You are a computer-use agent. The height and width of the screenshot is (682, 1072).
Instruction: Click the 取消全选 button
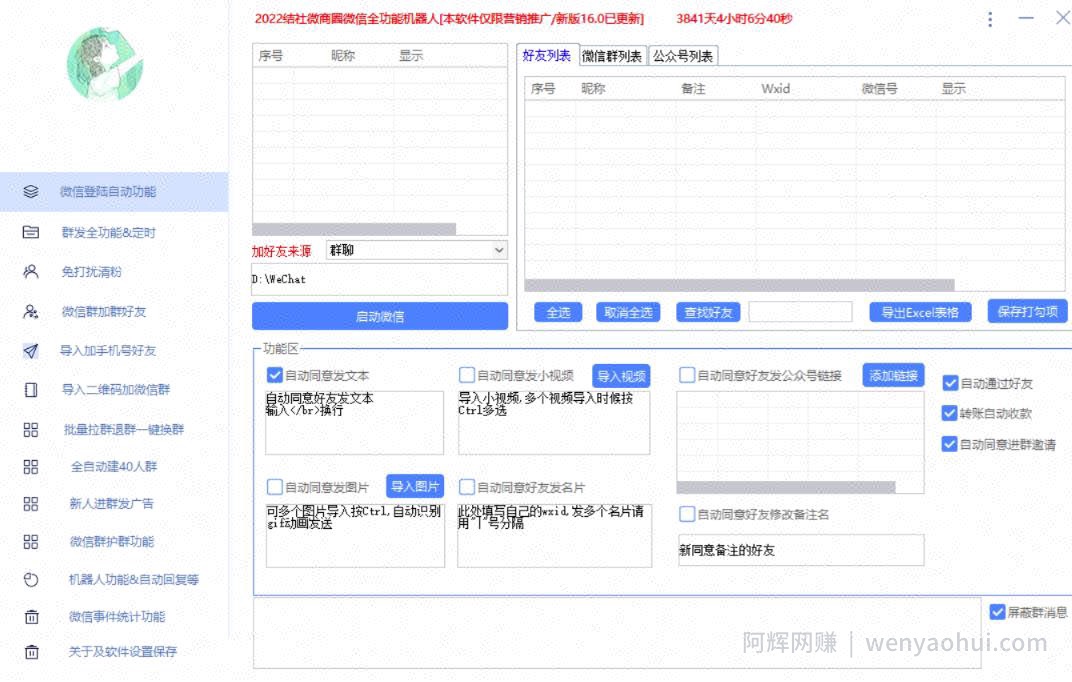pyautogui.click(x=628, y=312)
